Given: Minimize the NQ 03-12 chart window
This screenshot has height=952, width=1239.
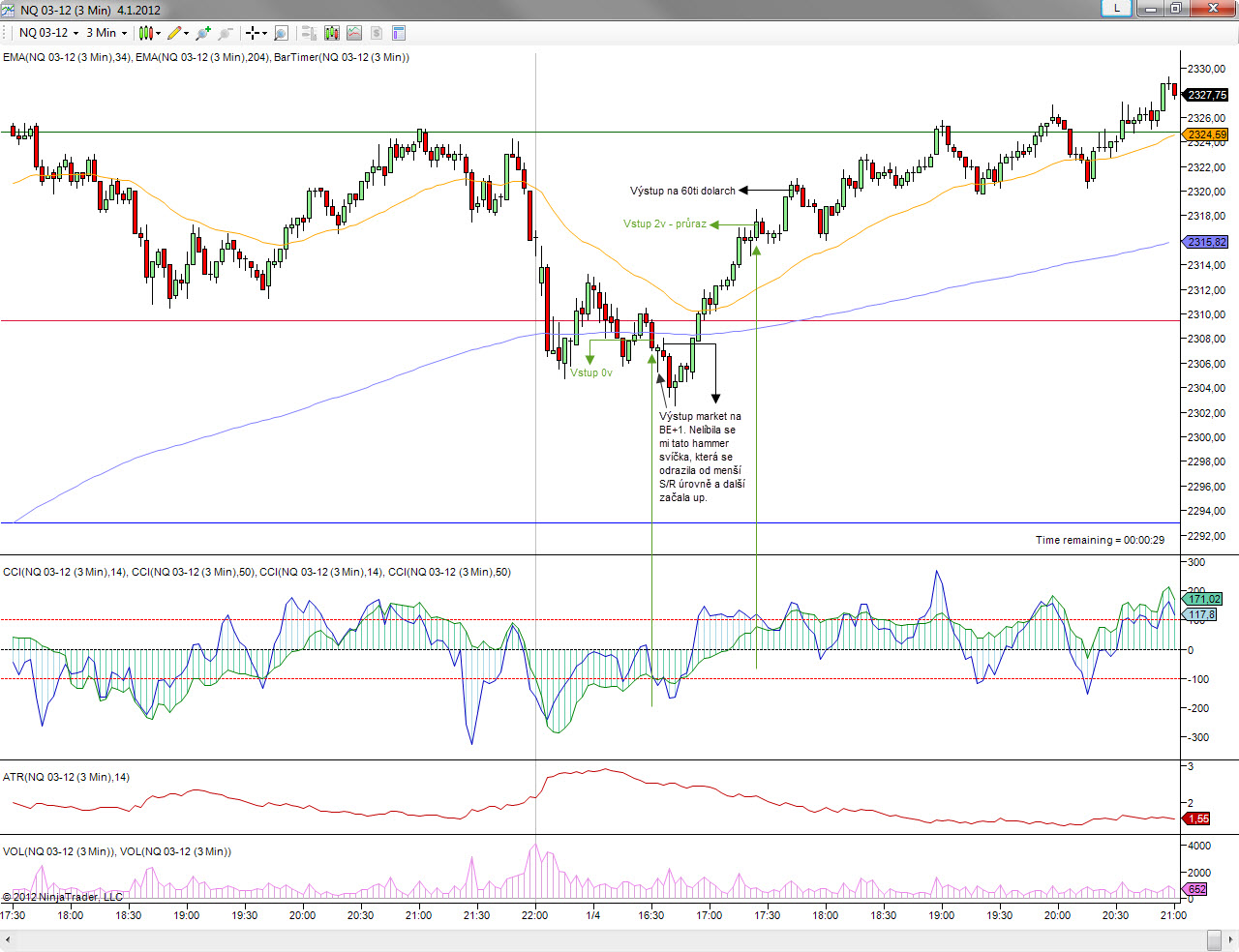Looking at the screenshot, I should (x=1151, y=8).
